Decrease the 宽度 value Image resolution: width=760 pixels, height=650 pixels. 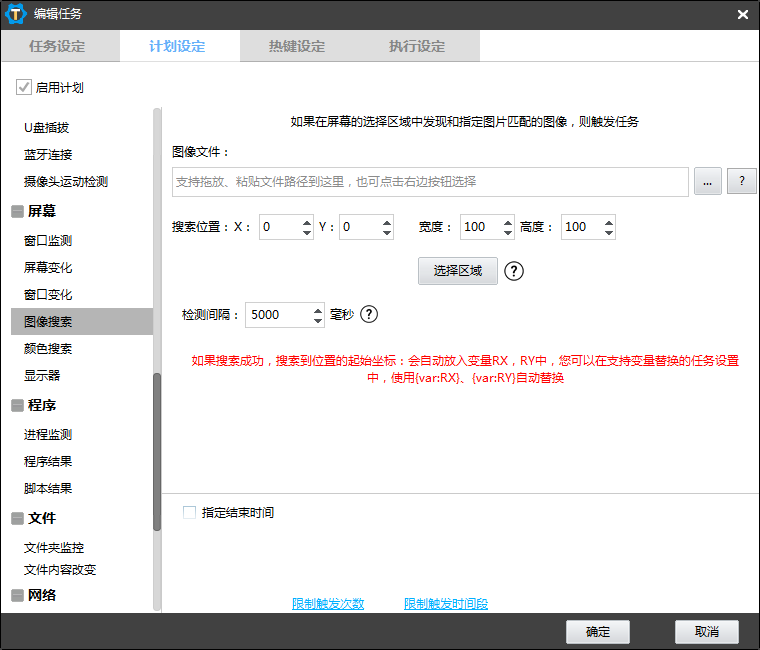[507, 232]
